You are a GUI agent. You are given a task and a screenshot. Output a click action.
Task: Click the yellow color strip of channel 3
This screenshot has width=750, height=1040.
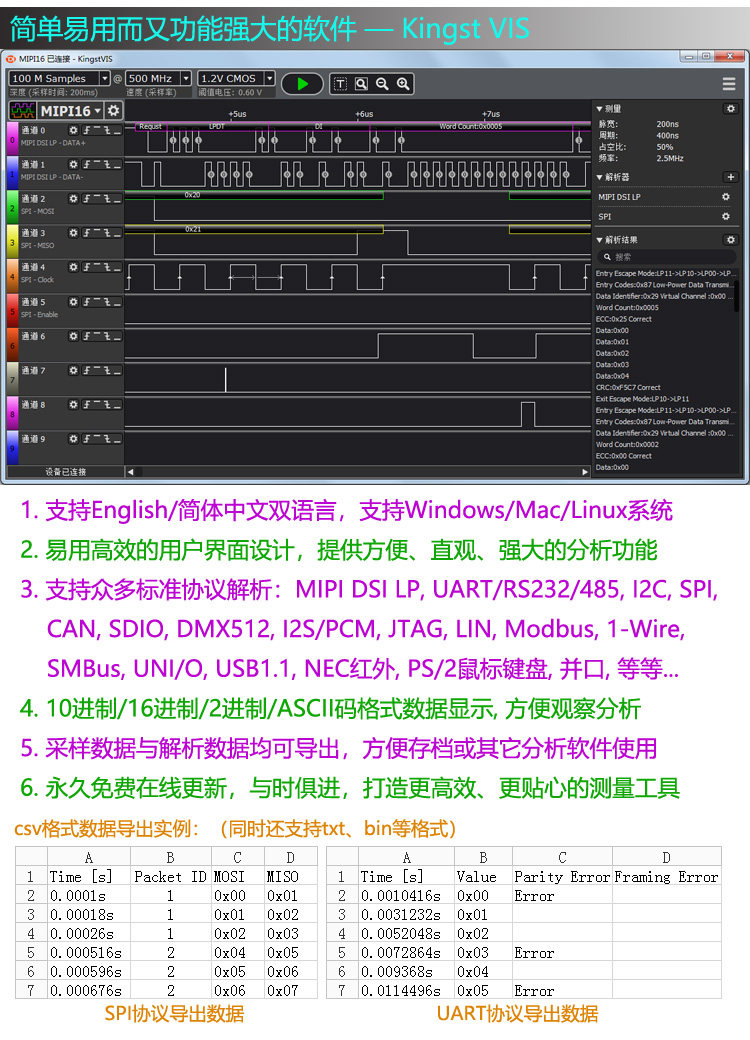pos(12,242)
